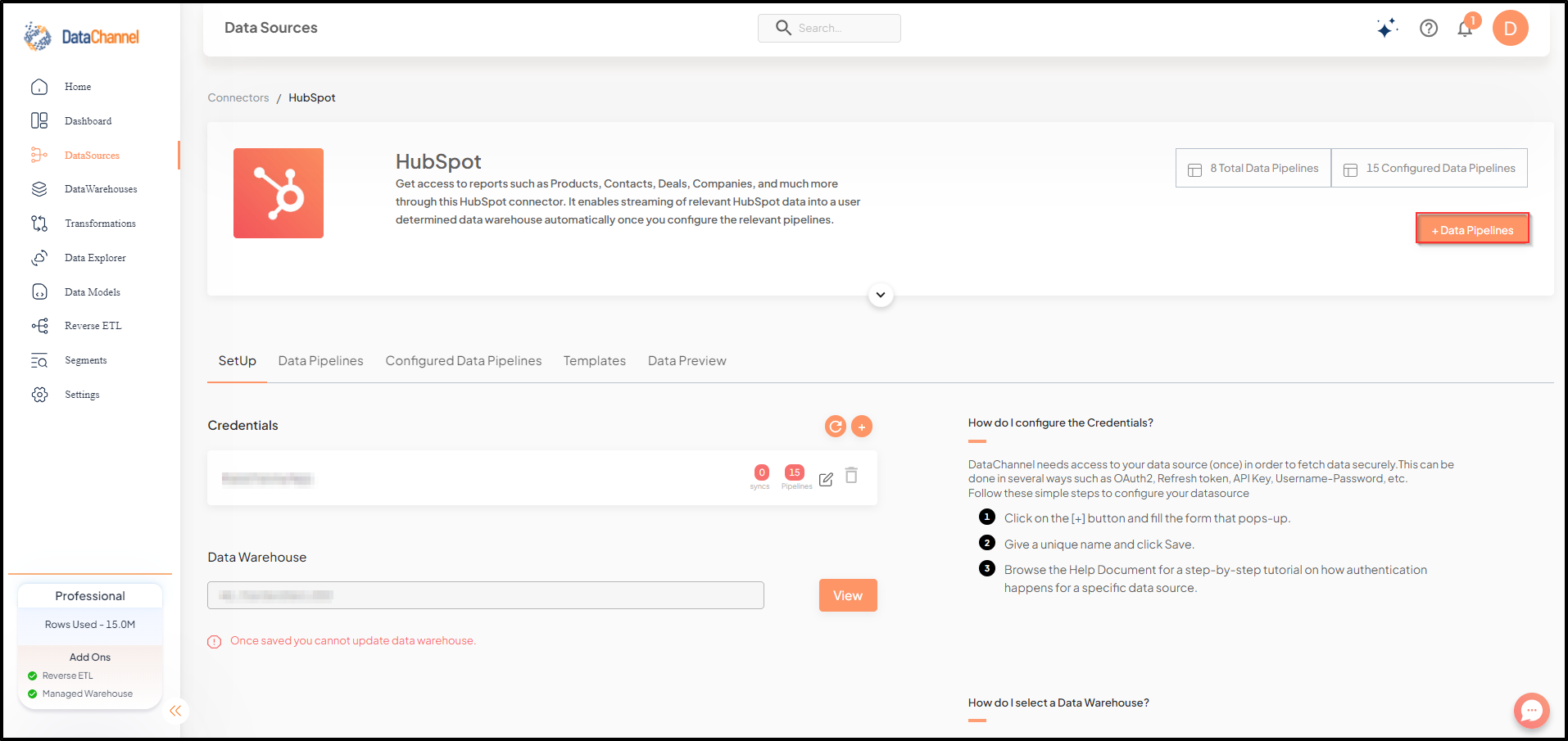
Task: Open the Data Models icon
Action: [x=39, y=292]
